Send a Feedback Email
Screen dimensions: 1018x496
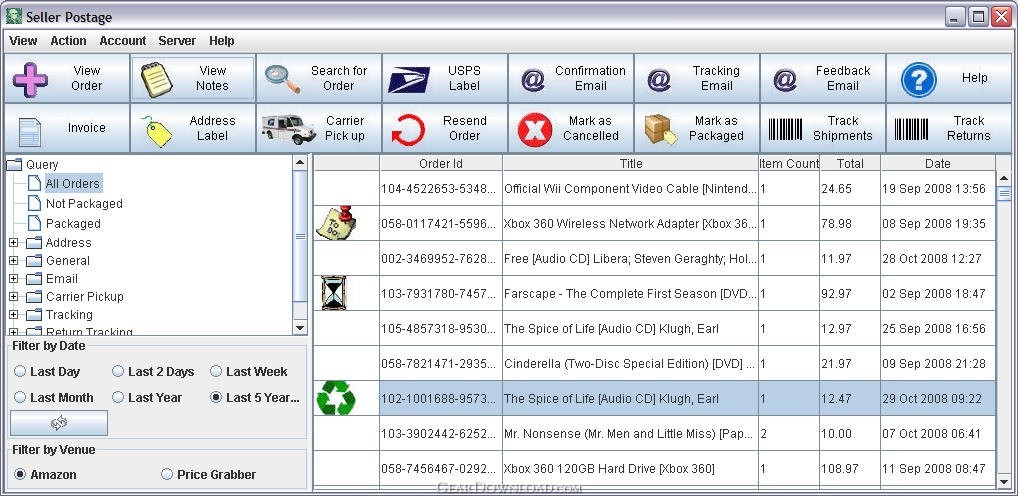pyautogui.click(x=823, y=78)
